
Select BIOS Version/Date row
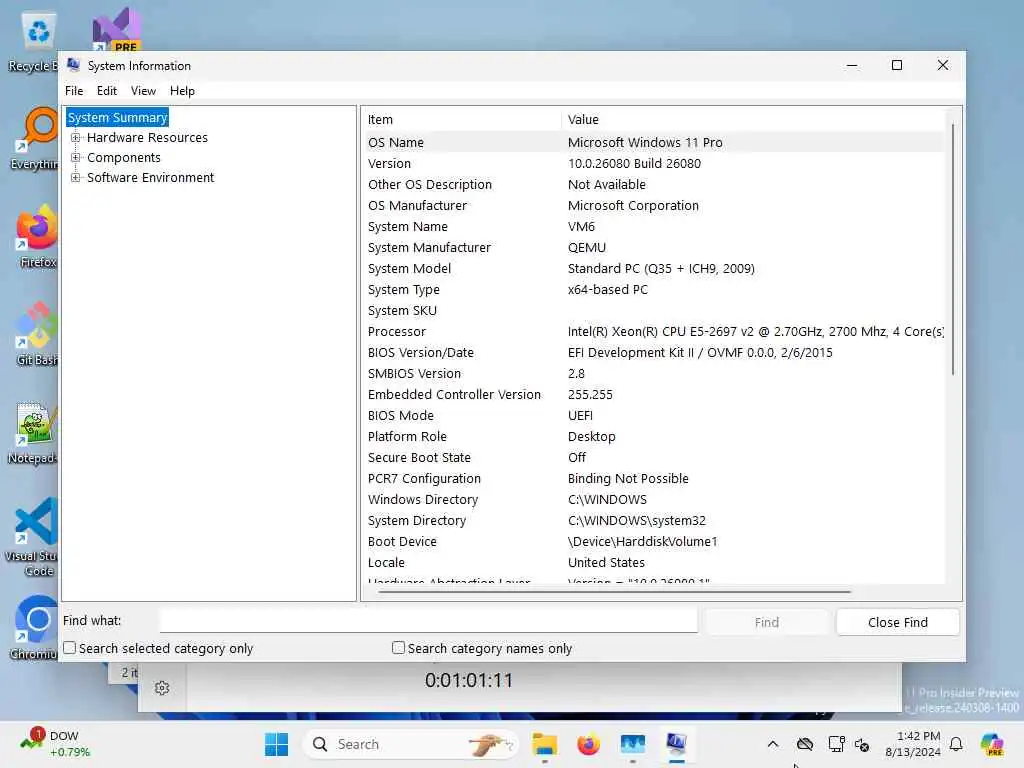click(x=653, y=353)
